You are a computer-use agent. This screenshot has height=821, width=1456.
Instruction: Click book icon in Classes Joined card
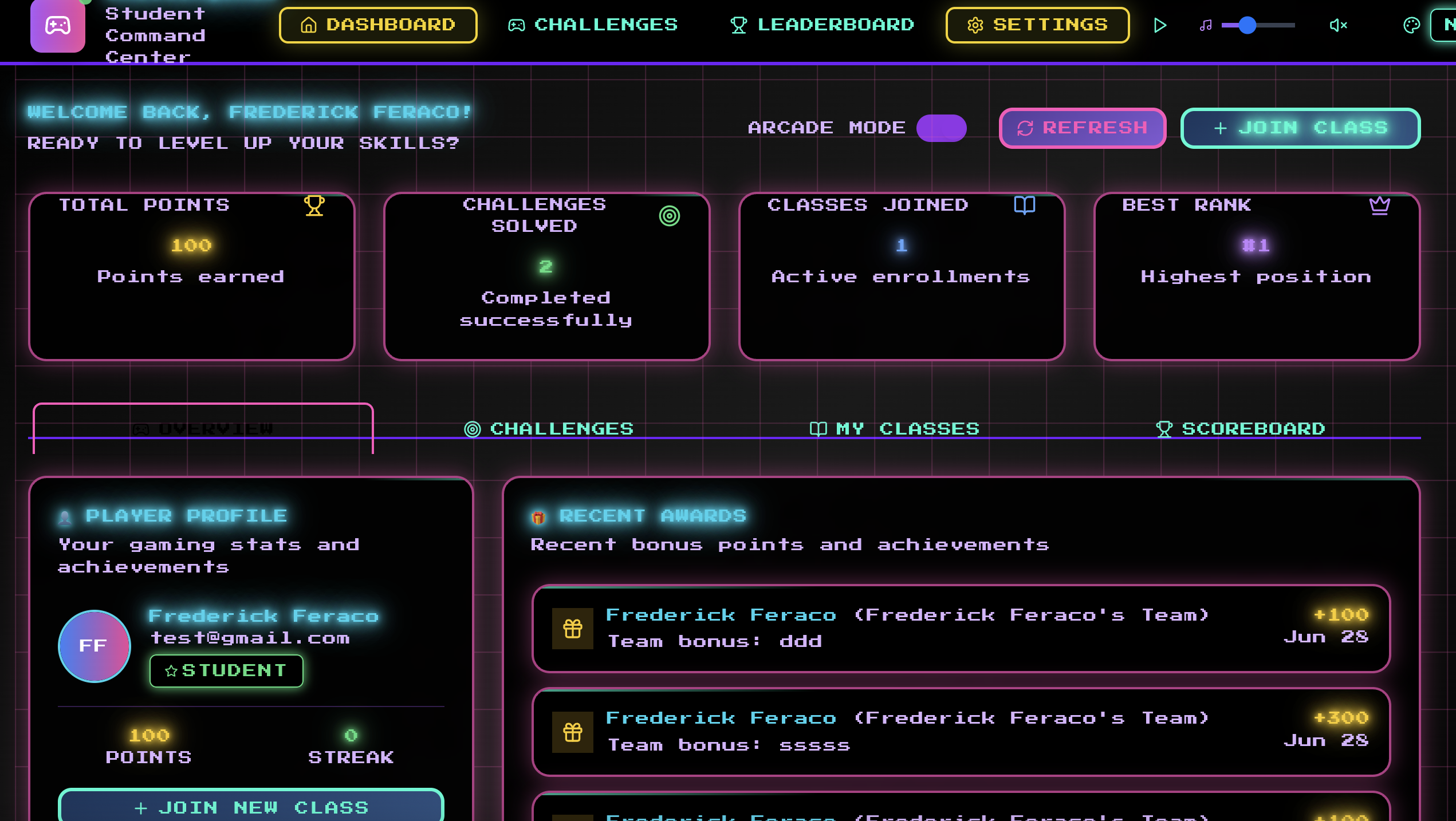tap(1024, 205)
